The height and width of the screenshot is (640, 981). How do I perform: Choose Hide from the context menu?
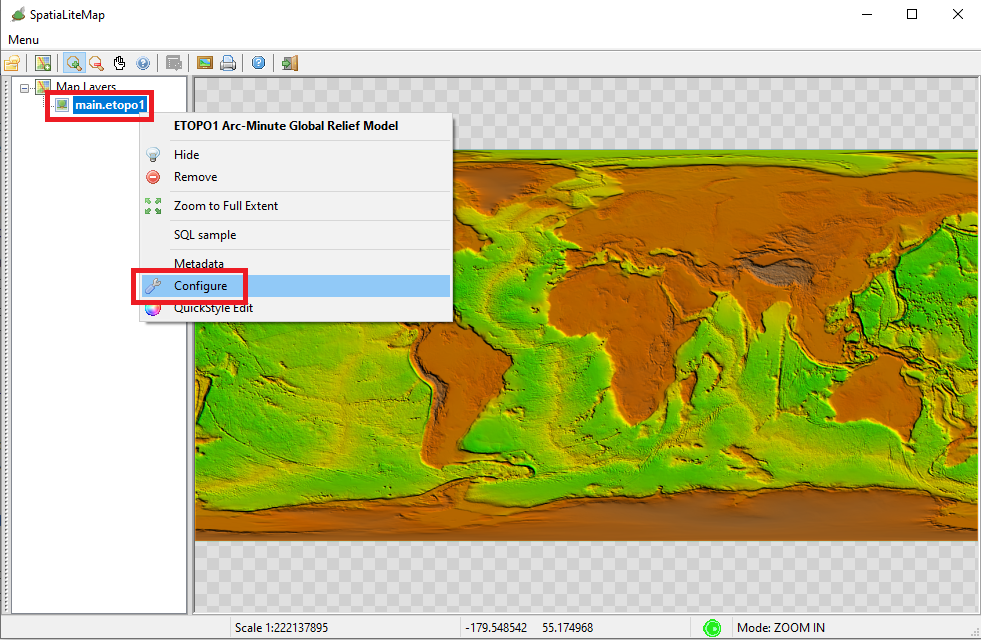[x=295, y=155]
